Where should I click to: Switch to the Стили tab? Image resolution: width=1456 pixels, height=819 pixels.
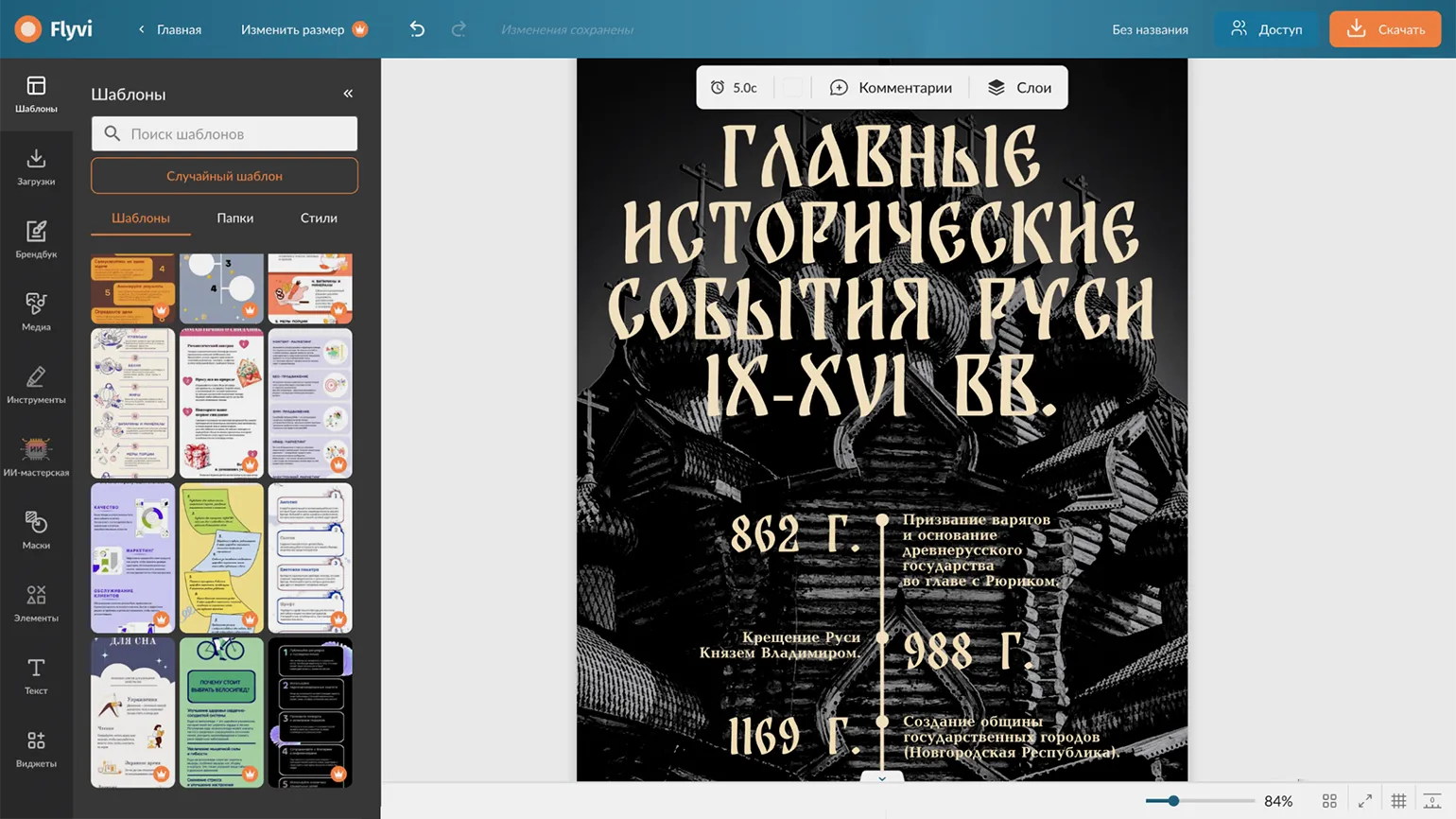tap(319, 218)
